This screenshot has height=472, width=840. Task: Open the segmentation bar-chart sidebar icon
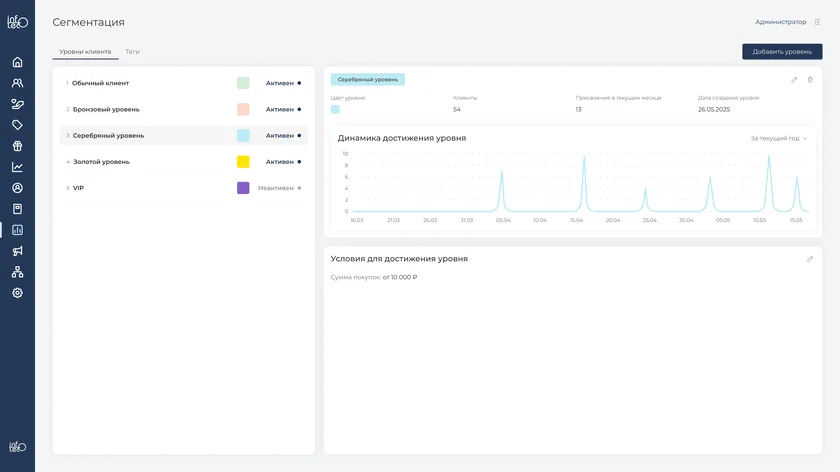coord(17,230)
